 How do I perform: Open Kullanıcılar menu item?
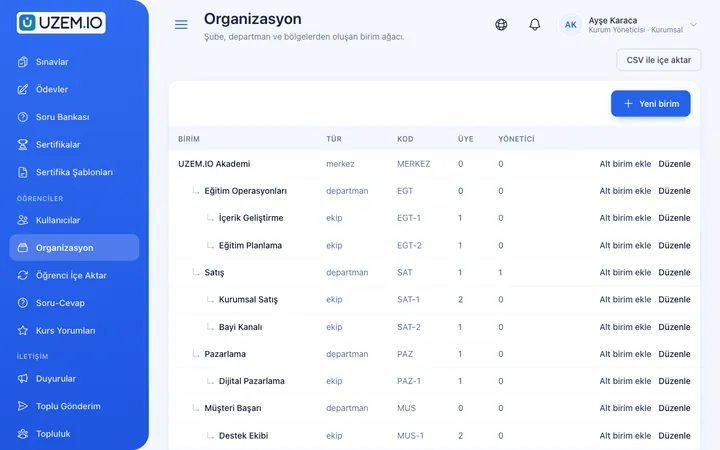tap(74, 220)
